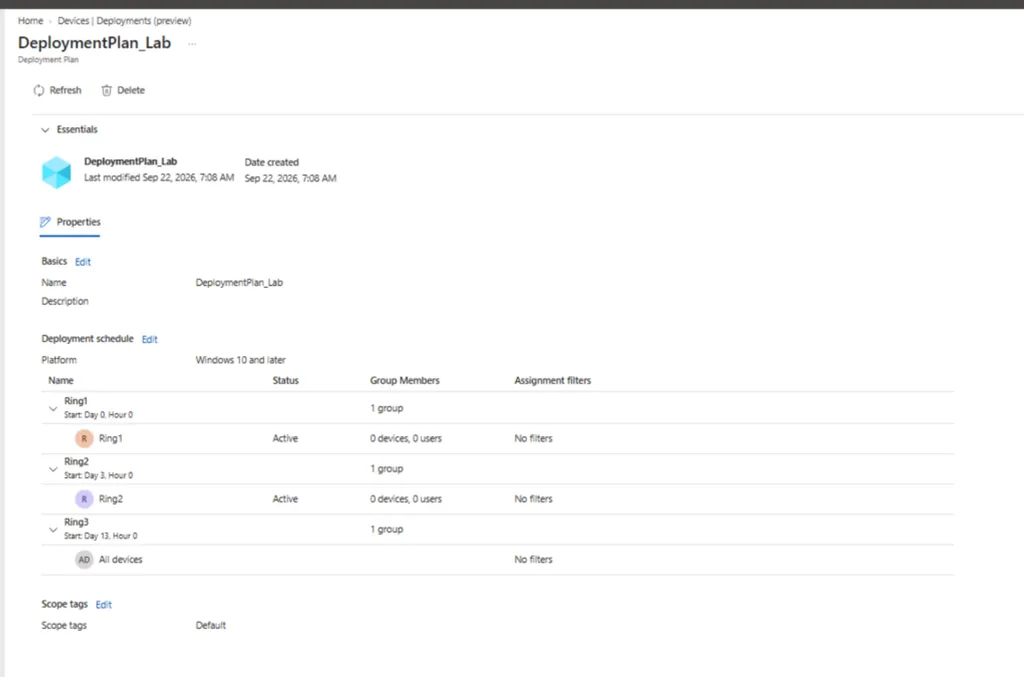This screenshot has width=1024, height=677.
Task: Click Active status in Ring2 group row
Action: click(x=285, y=499)
